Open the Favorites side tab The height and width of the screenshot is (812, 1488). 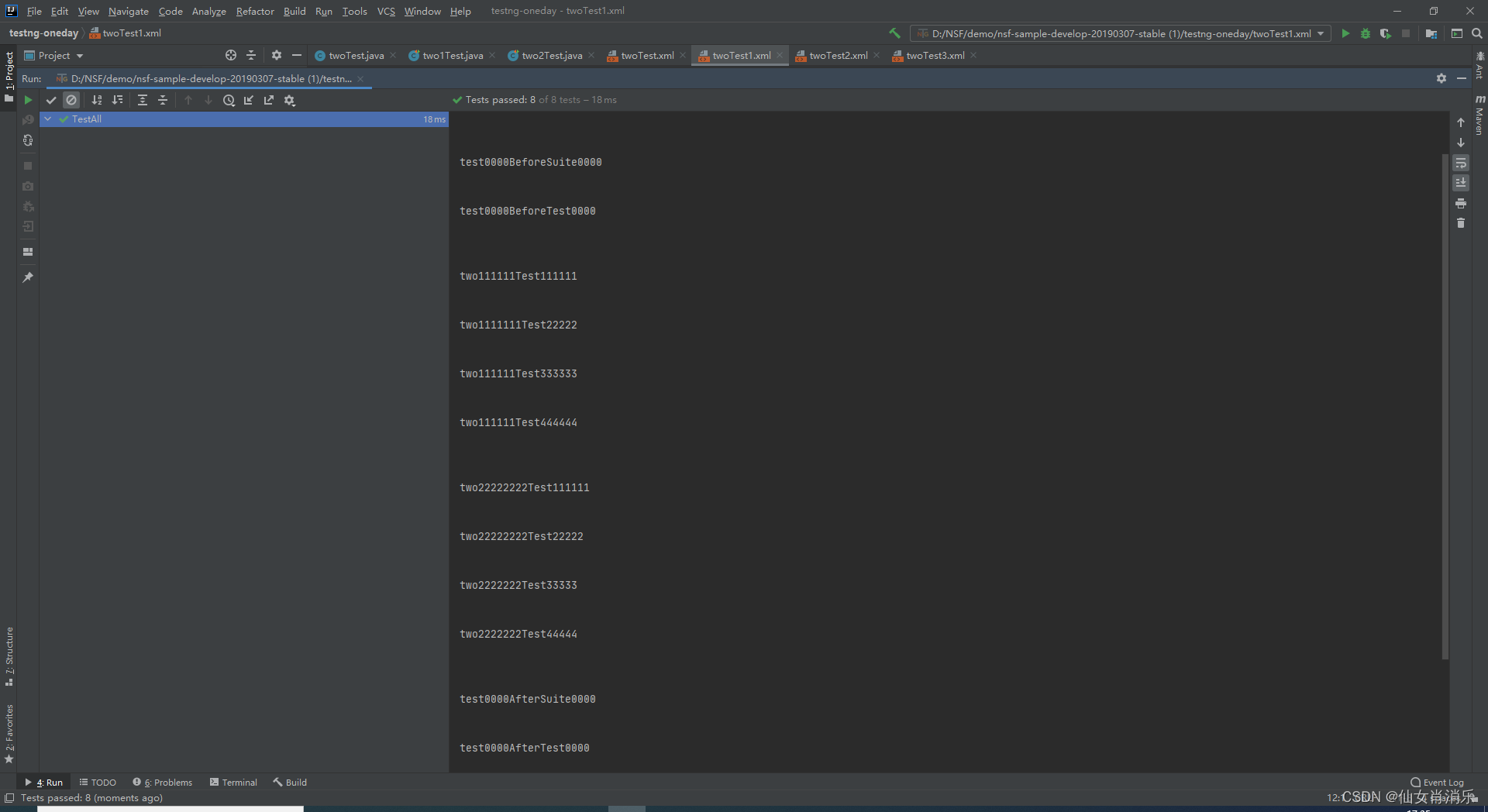9,734
